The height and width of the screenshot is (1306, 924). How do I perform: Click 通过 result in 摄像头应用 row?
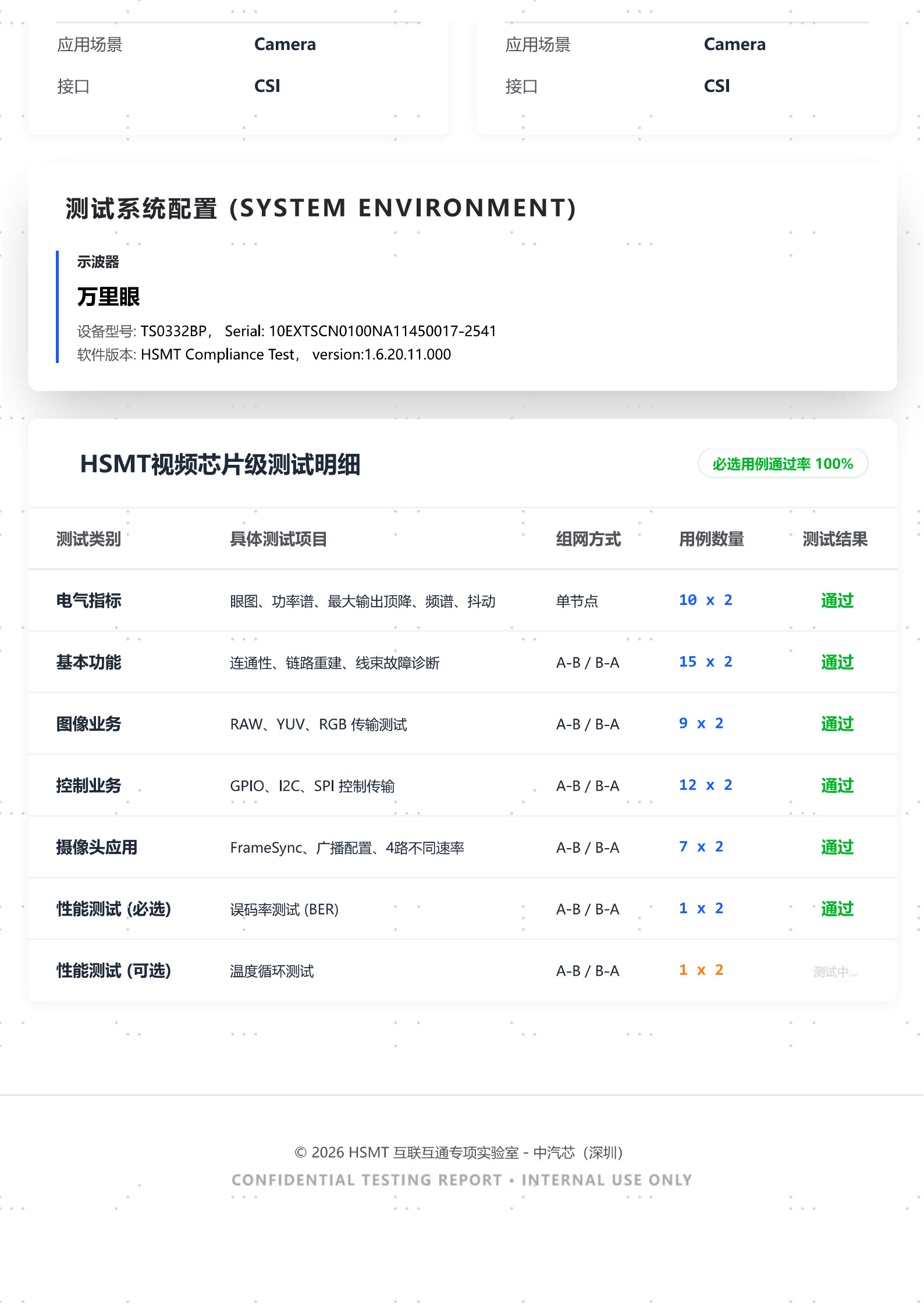837,847
